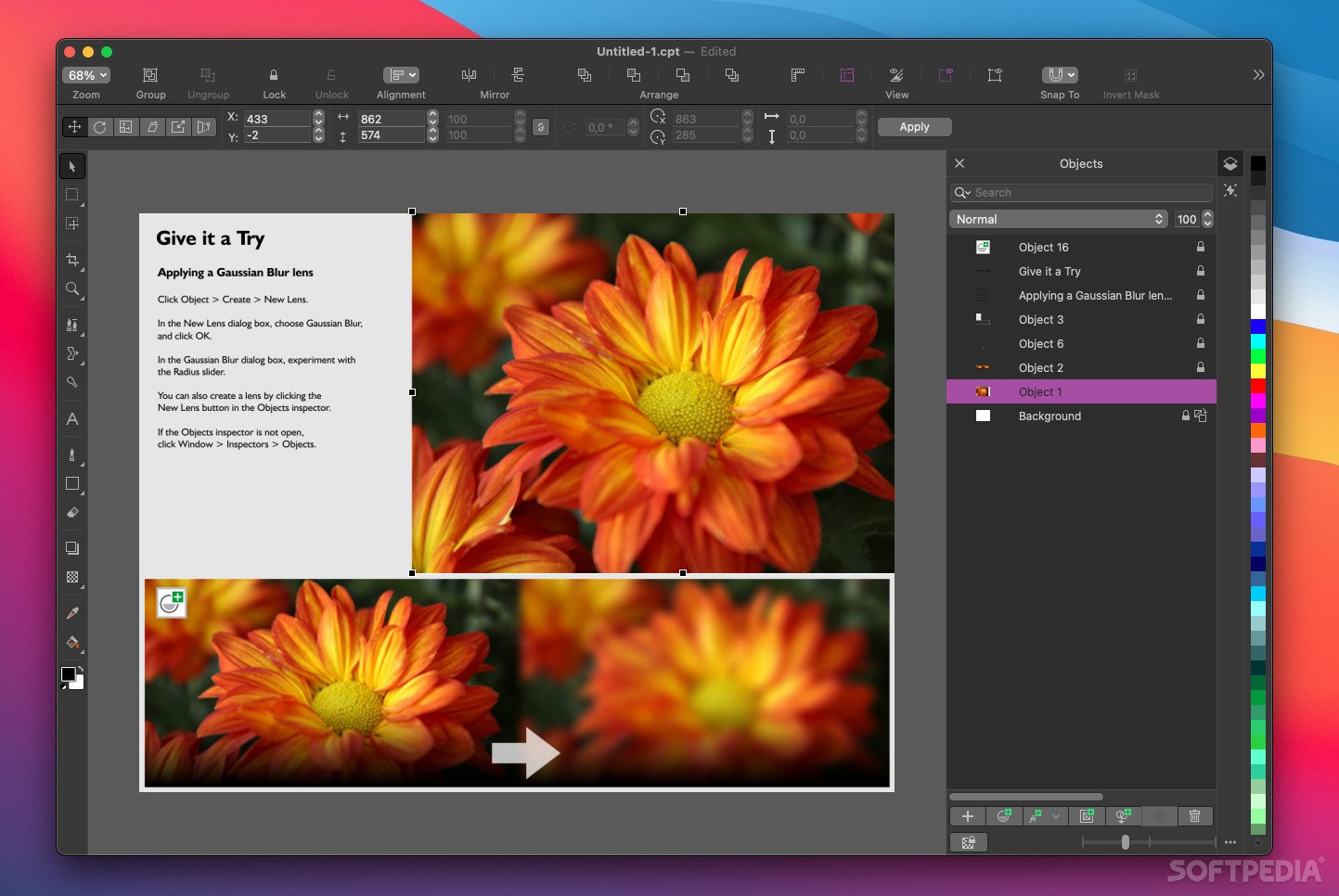
Task: Select Object 2 in the Objects list
Action: (1041, 368)
